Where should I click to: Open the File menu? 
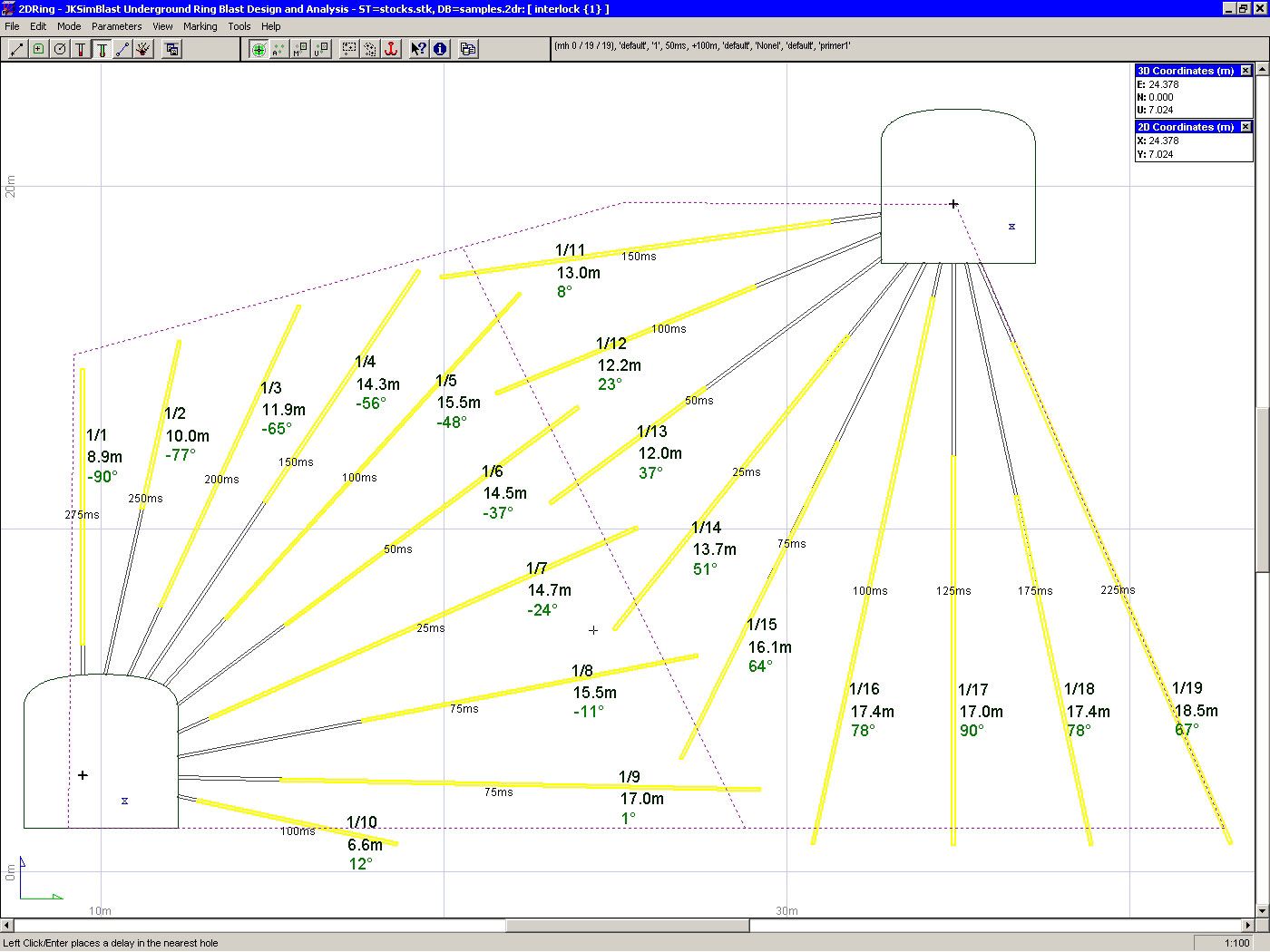(x=12, y=26)
